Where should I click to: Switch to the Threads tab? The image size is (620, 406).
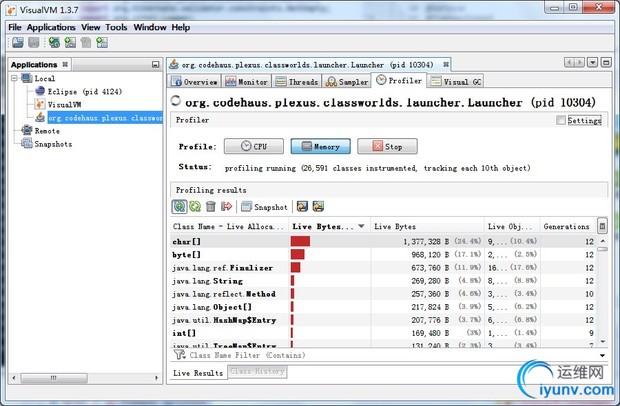(297, 81)
